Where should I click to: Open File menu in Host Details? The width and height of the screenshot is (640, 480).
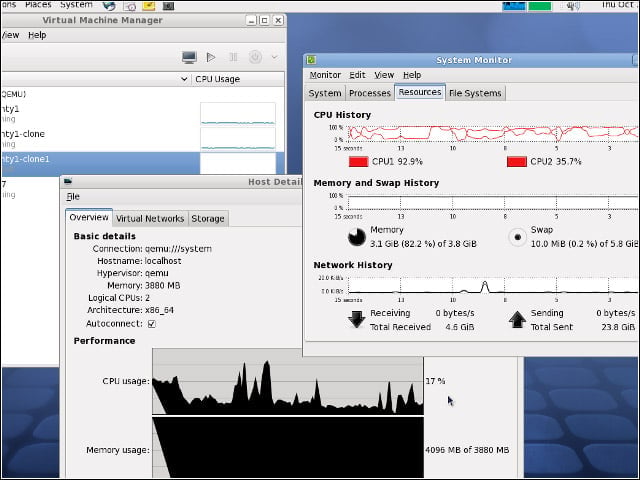point(73,197)
